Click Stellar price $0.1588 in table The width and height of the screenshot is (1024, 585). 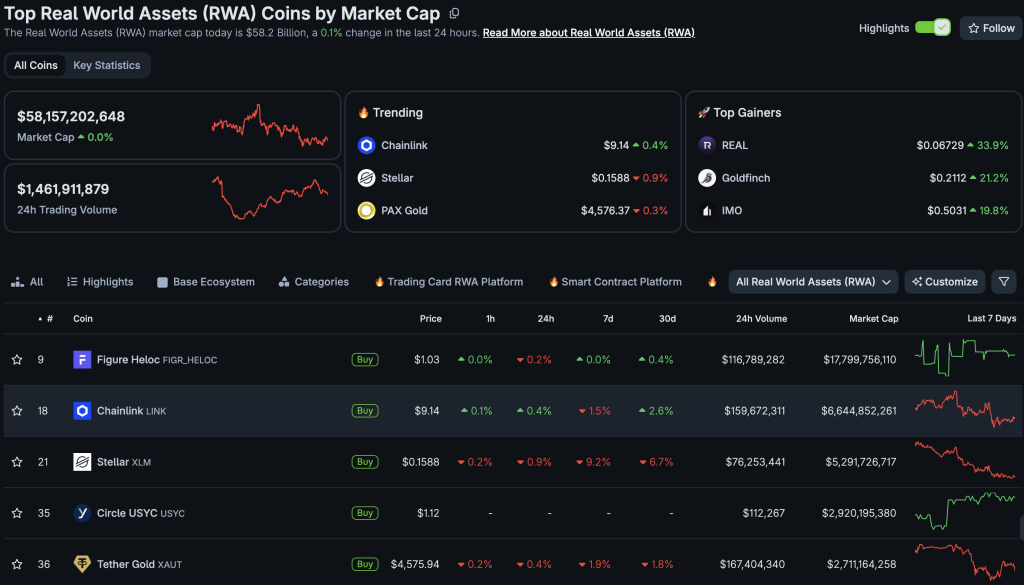point(421,462)
